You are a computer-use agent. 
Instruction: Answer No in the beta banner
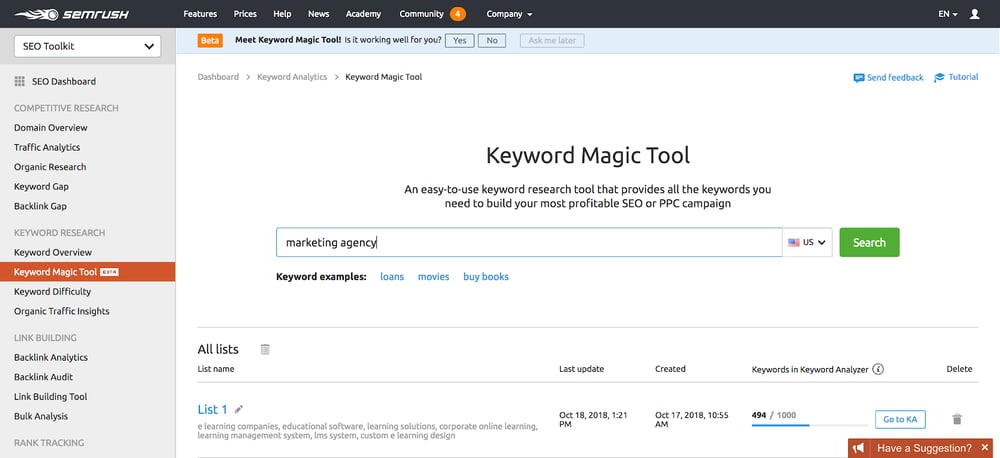point(492,41)
